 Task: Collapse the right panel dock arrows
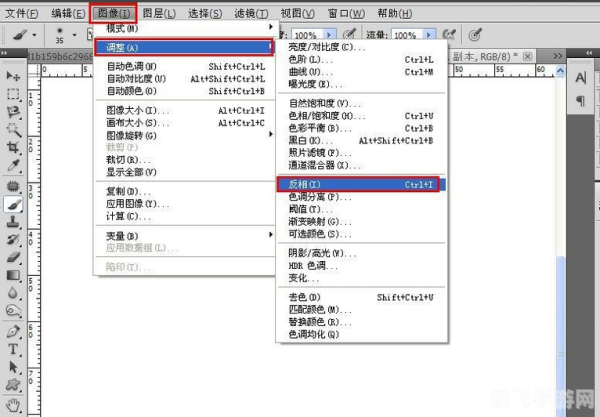coord(589,53)
